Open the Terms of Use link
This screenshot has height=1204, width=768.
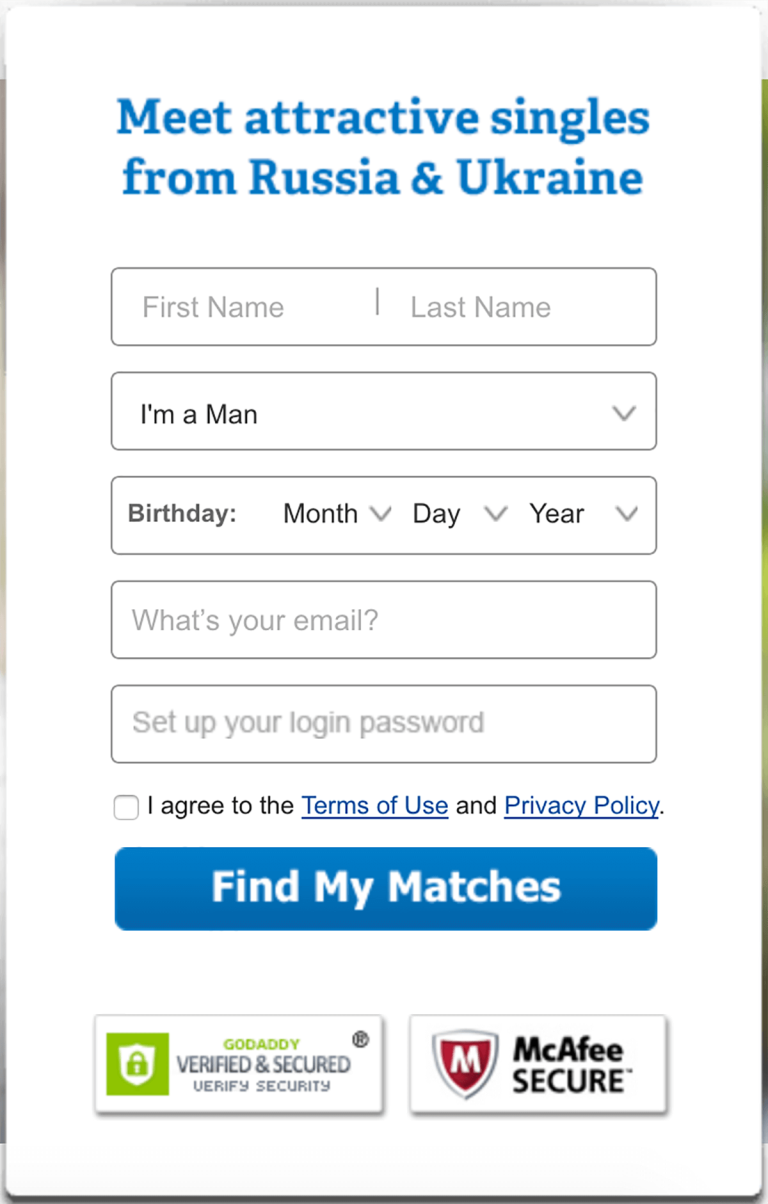tap(375, 806)
